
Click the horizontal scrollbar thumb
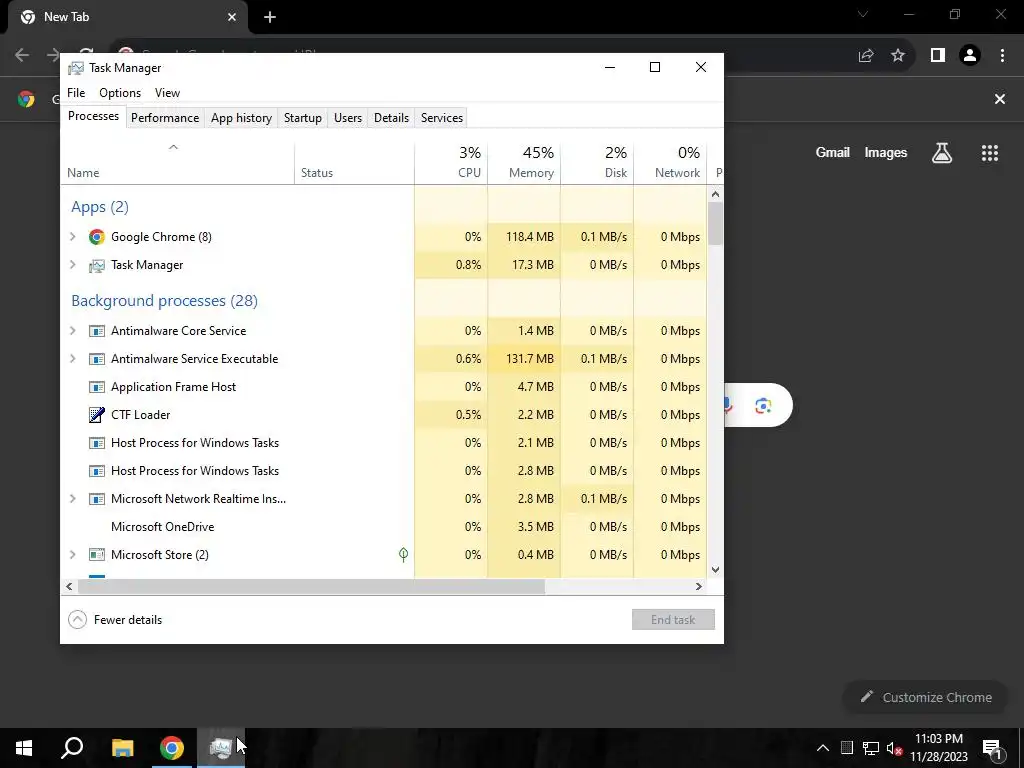tap(311, 586)
